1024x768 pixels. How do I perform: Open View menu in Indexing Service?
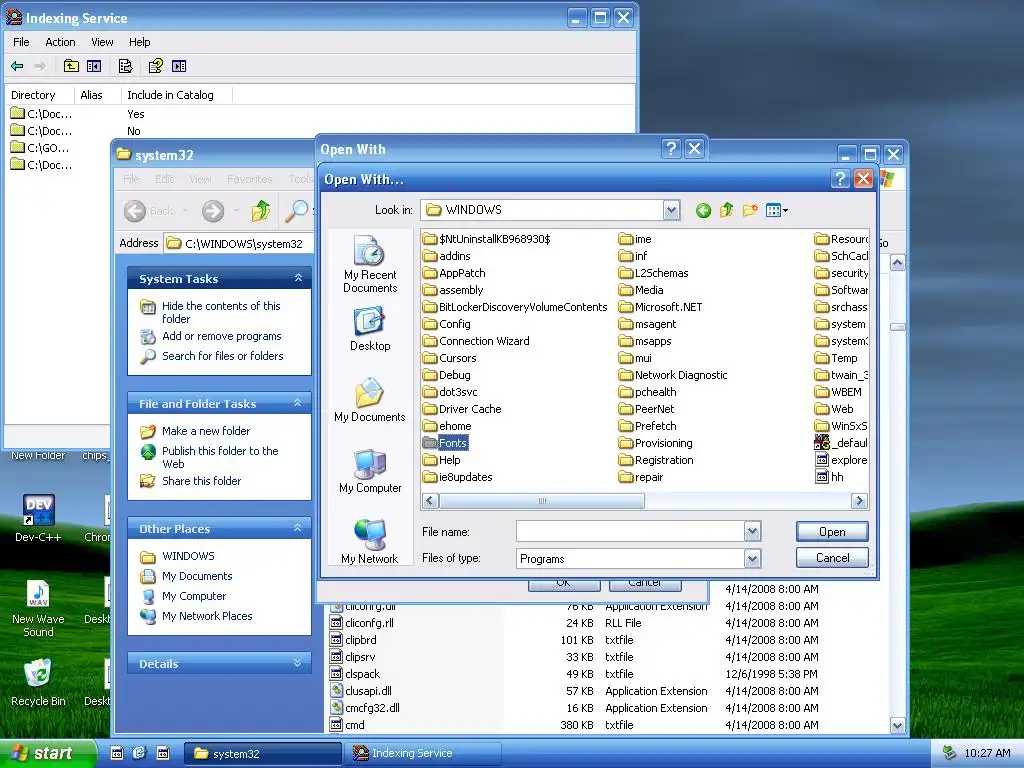[x=102, y=42]
